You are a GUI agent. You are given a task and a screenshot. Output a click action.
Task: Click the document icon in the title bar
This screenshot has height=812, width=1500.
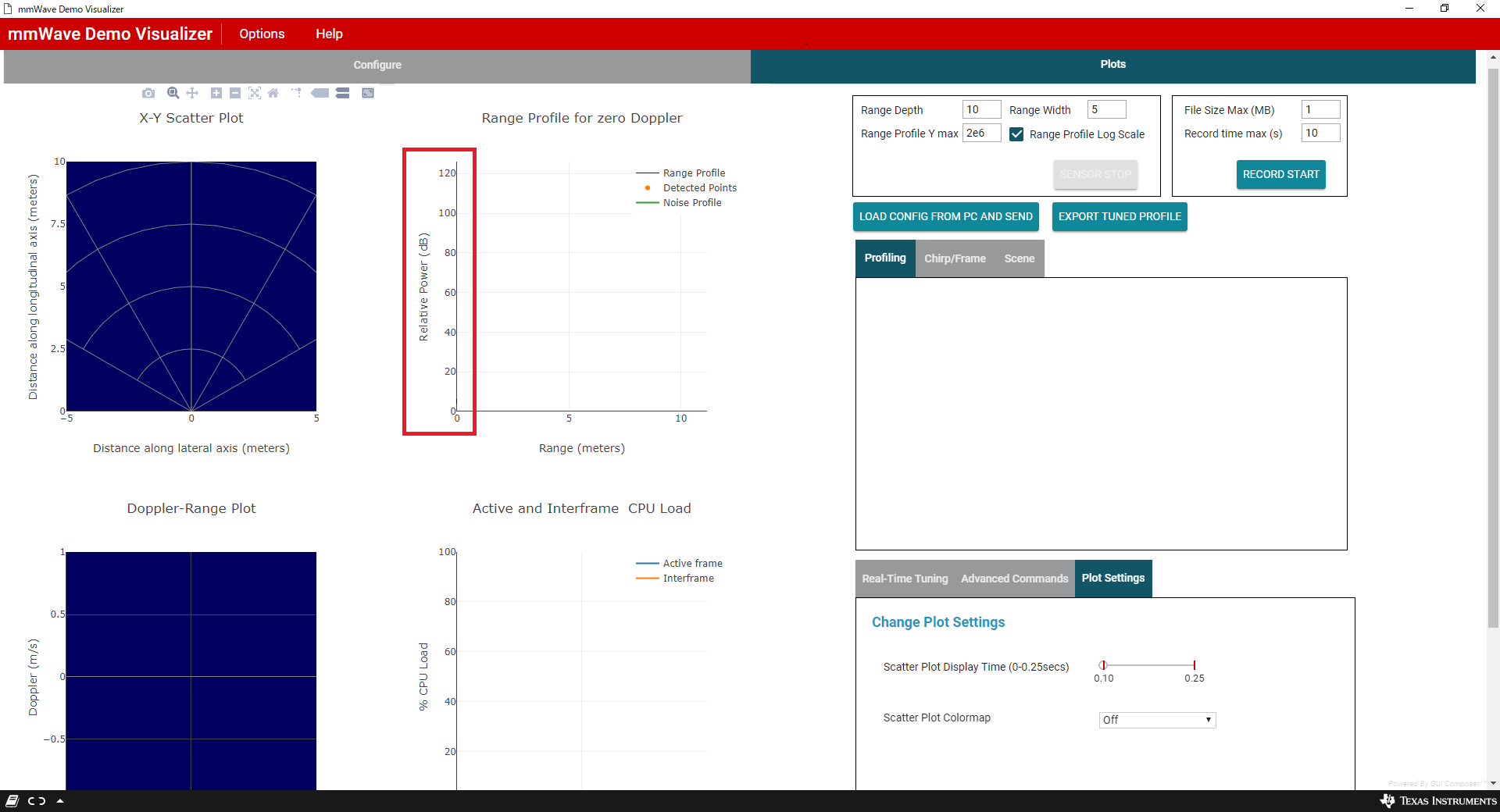8,9
